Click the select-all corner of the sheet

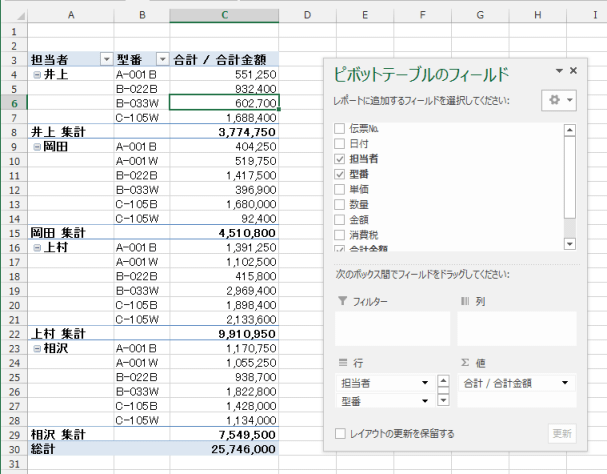pos(14,15)
